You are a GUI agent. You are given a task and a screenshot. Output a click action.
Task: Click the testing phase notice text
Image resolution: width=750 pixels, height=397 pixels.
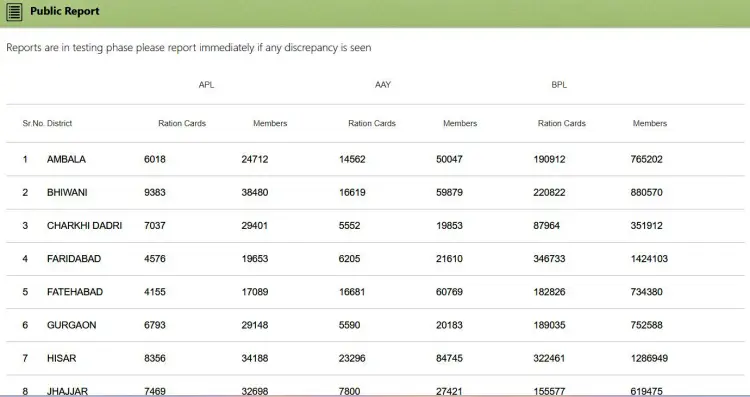(188, 48)
